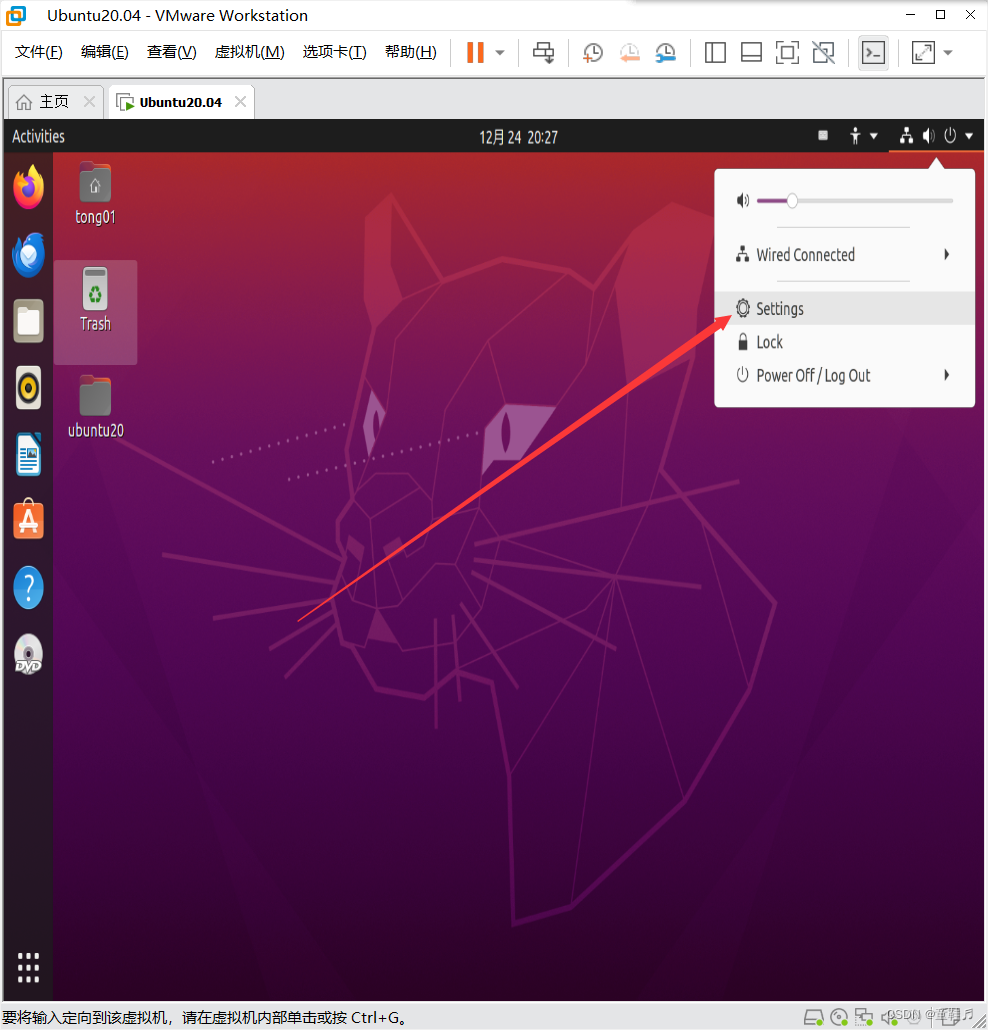988x1030 pixels.
Task: Open the Activities overview
Action: (x=38, y=136)
